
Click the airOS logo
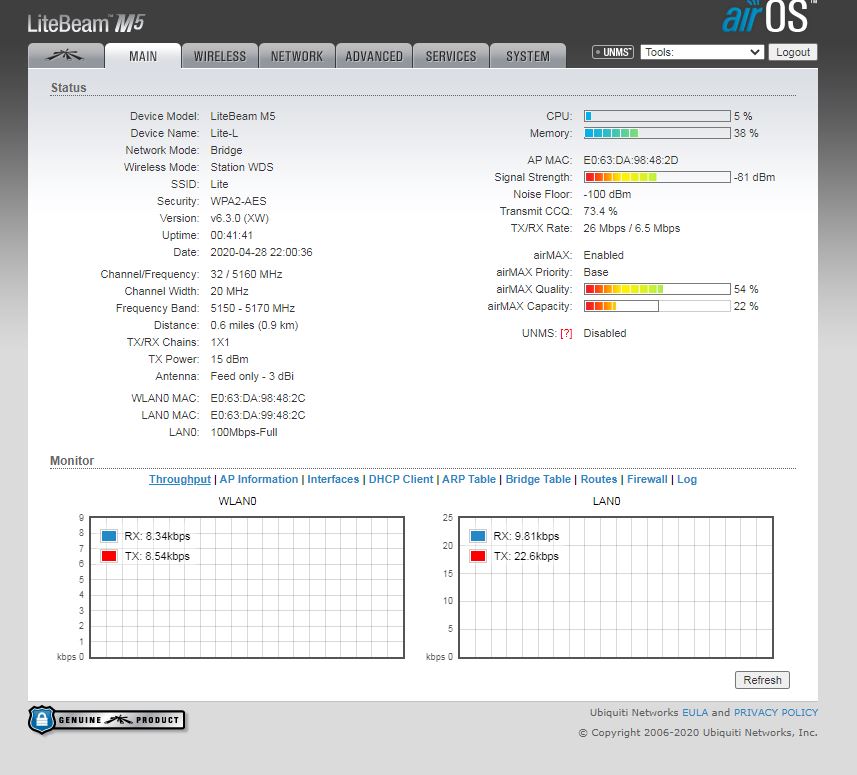tap(769, 16)
